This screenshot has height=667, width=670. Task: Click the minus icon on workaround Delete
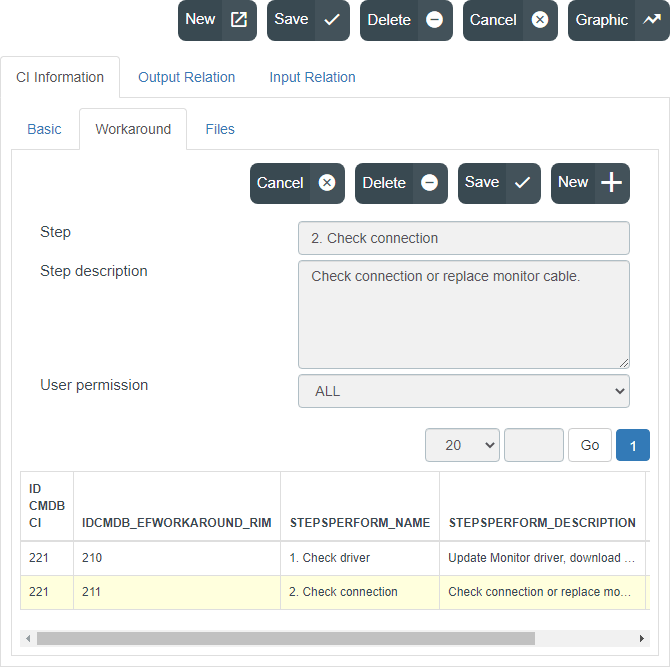pyautogui.click(x=429, y=183)
